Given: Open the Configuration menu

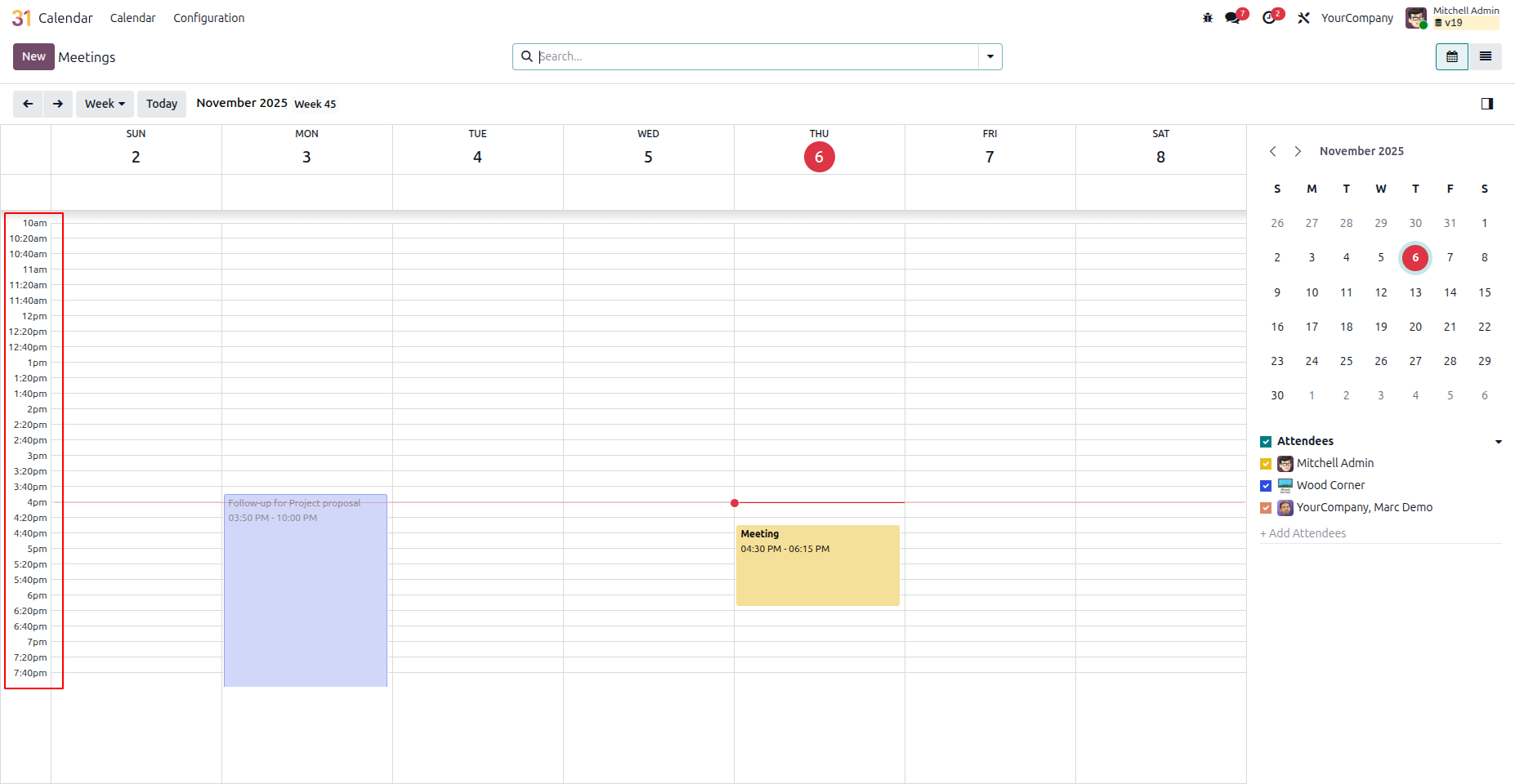Looking at the screenshot, I should 208,18.
